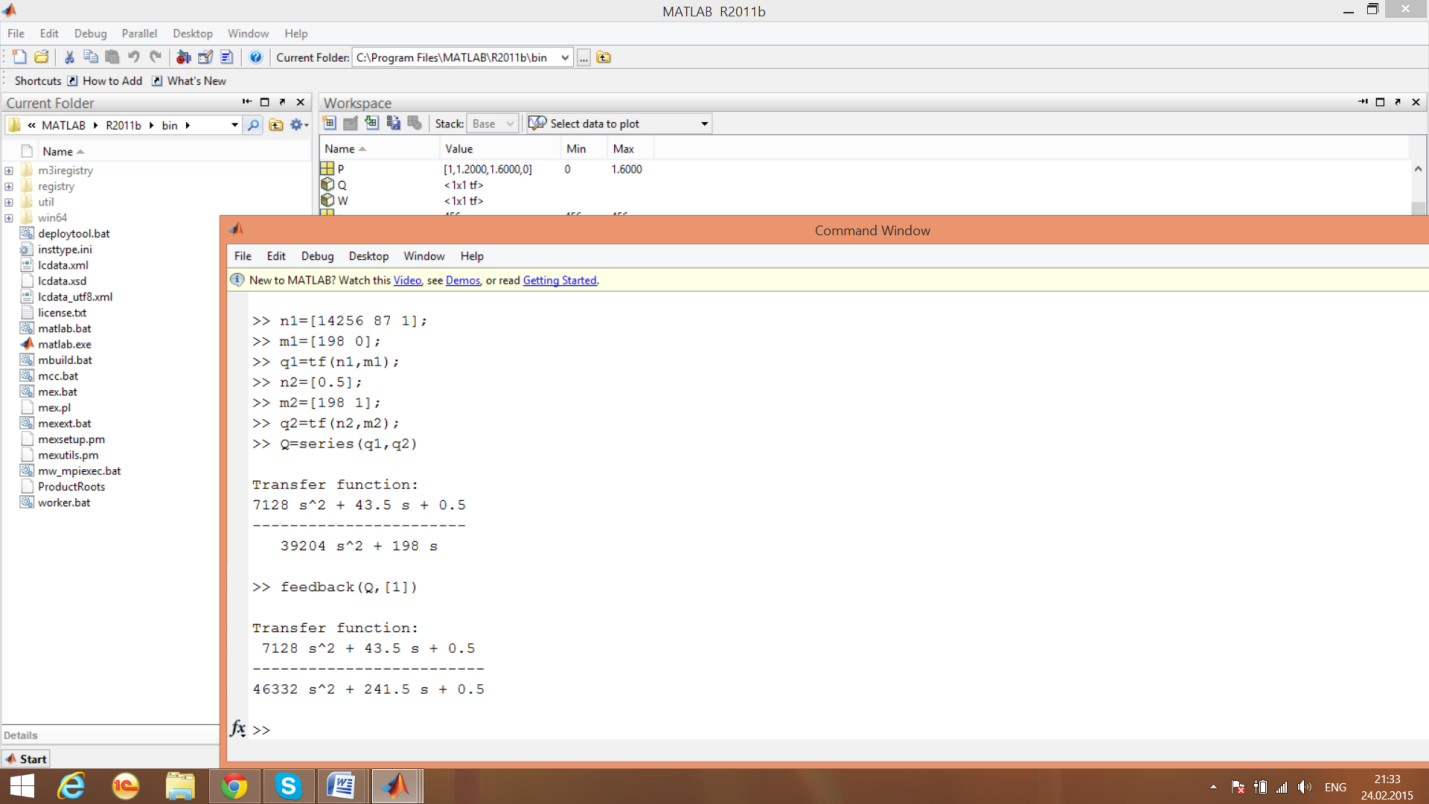The height and width of the screenshot is (804, 1429).
Task: Click the fx function browser icon
Action: [238, 729]
